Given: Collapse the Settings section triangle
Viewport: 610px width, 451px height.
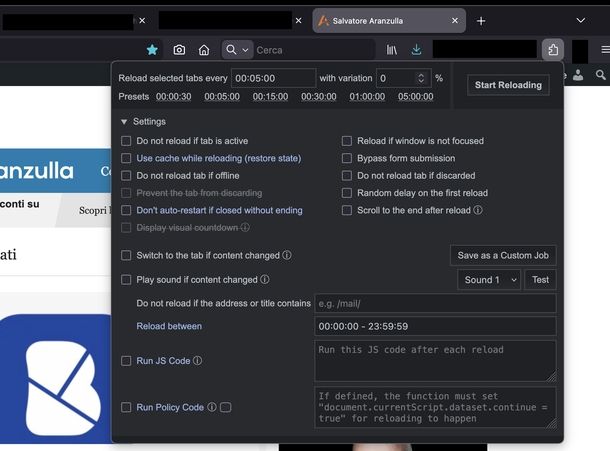Looking at the screenshot, I should pyautogui.click(x=124, y=122).
